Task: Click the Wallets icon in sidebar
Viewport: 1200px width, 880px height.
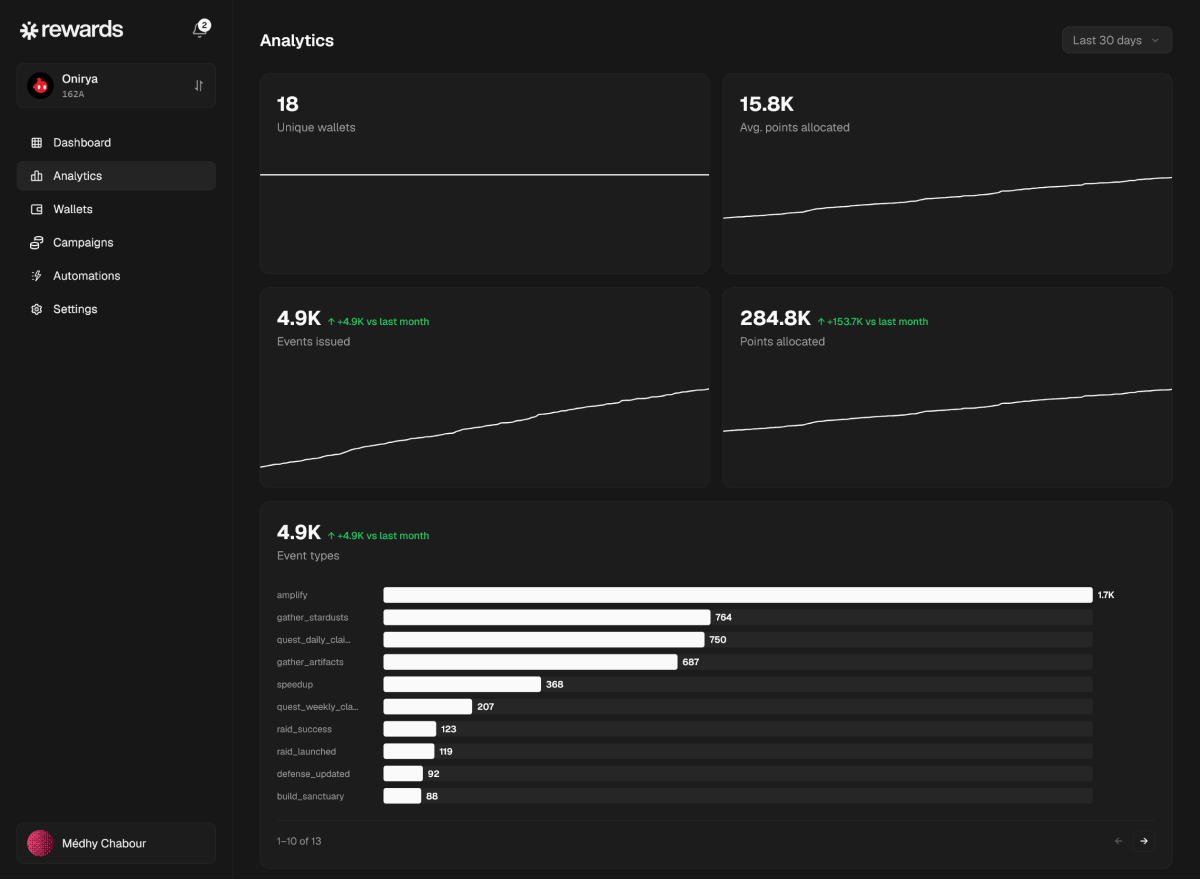Action: point(37,209)
